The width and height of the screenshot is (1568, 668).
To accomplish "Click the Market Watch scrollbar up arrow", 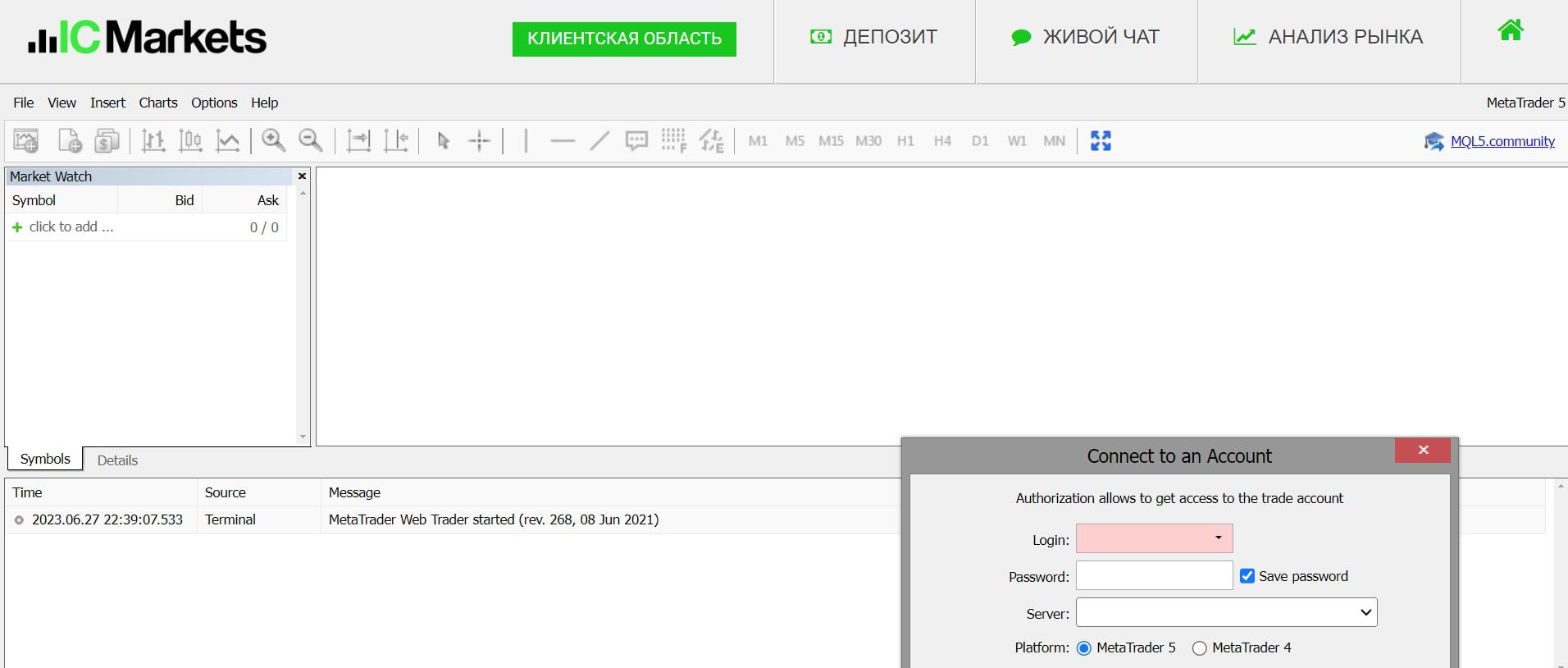I will pyautogui.click(x=303, y=193).
